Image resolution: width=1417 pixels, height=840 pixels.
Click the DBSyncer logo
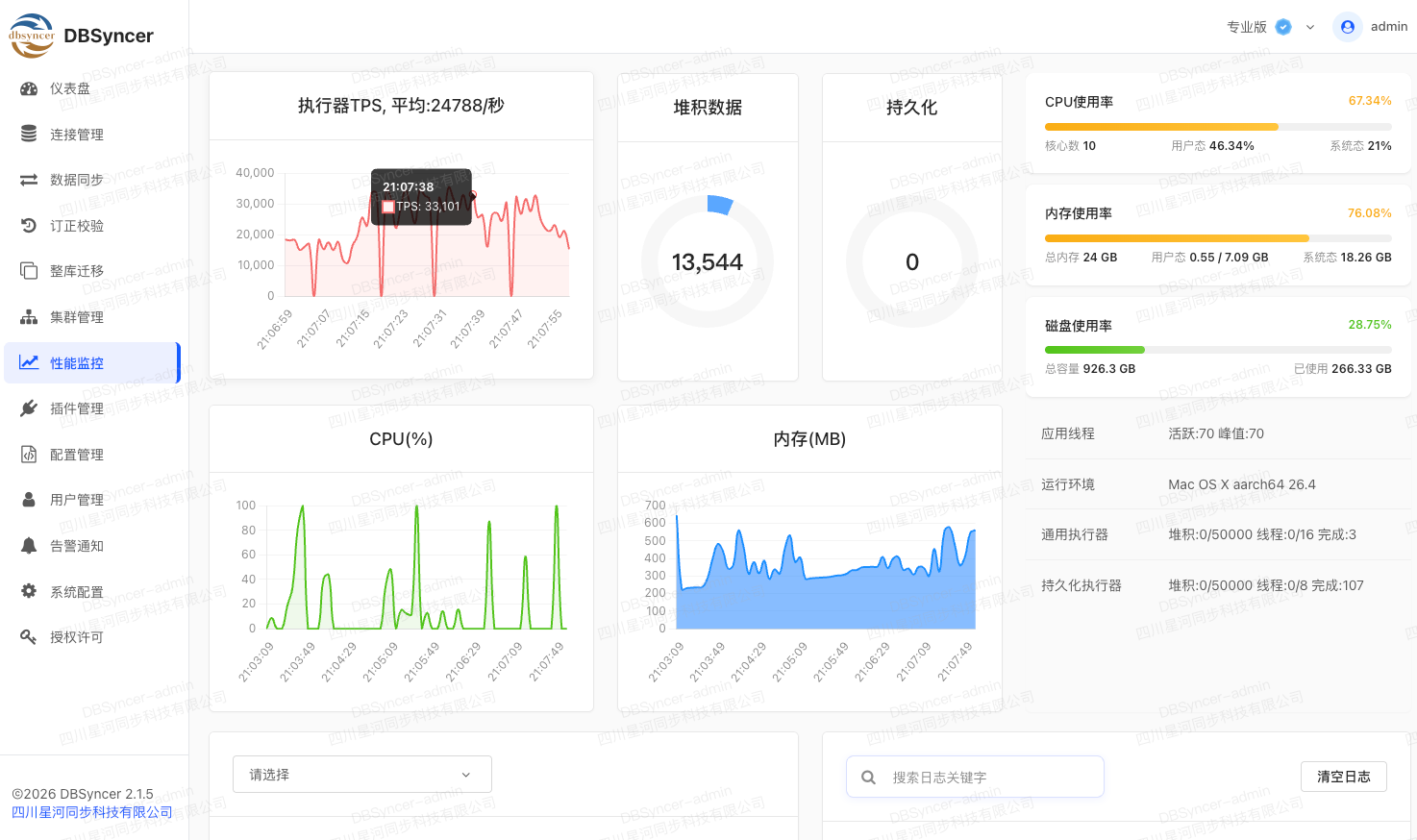(x=32, y=36)
